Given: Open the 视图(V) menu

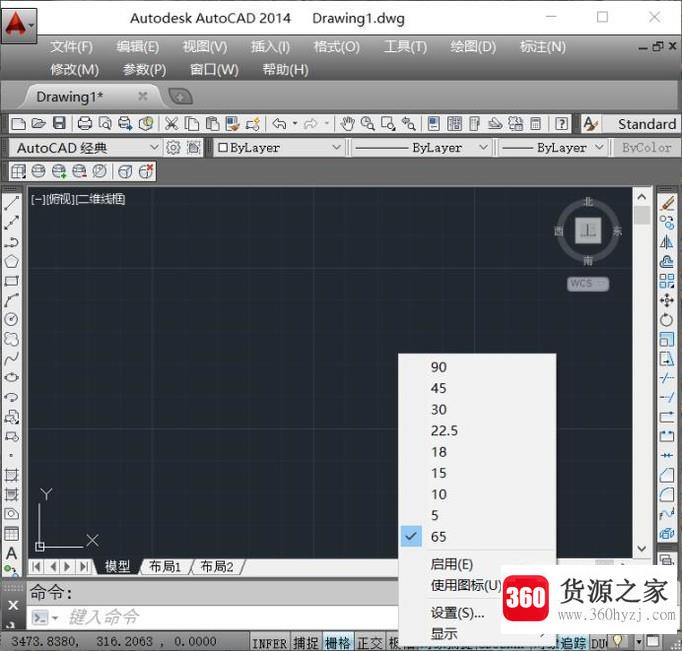Looking at the screenshot, I should [x=205, y=47].
